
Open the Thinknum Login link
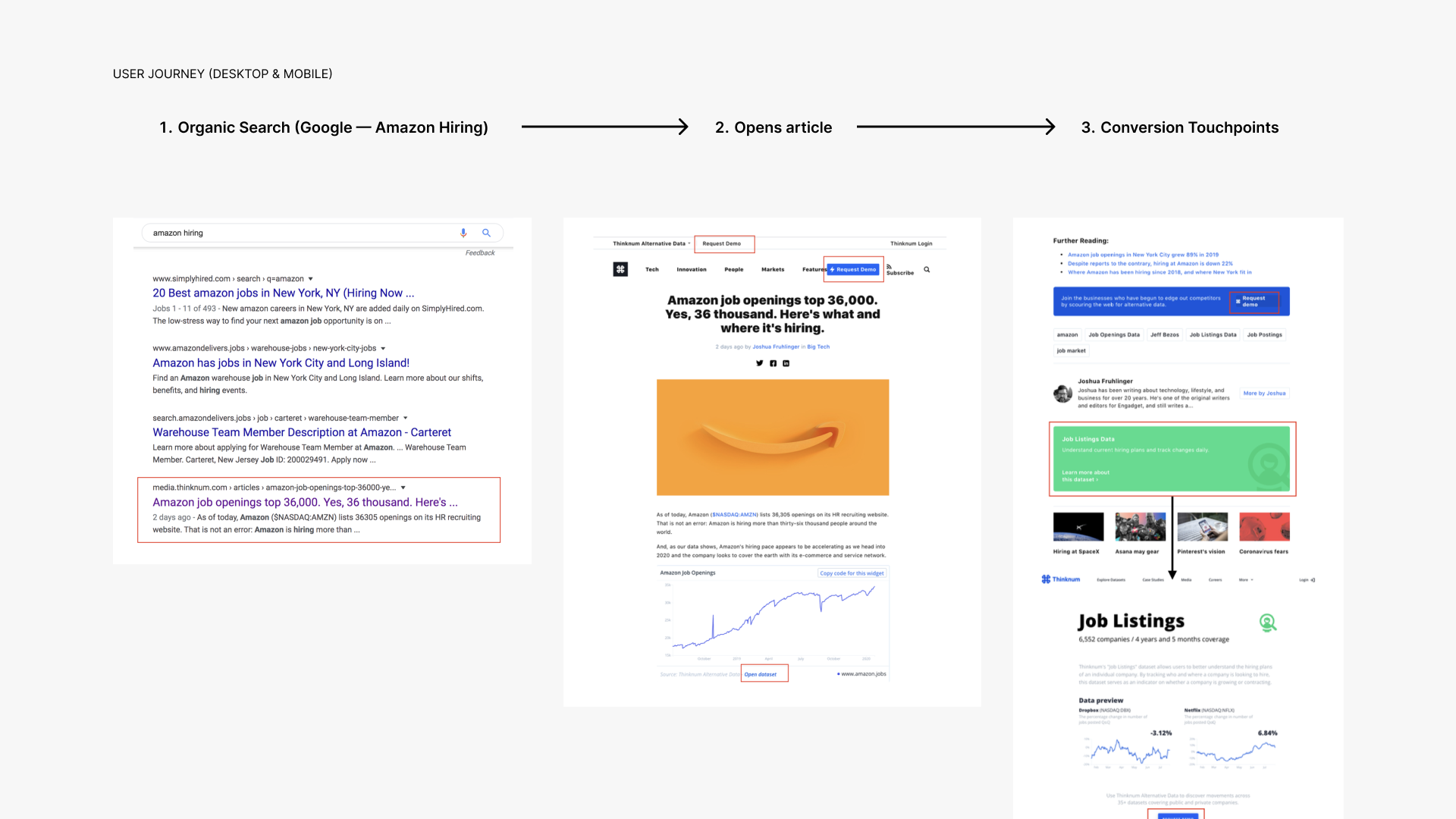click(x=912, y=243)
